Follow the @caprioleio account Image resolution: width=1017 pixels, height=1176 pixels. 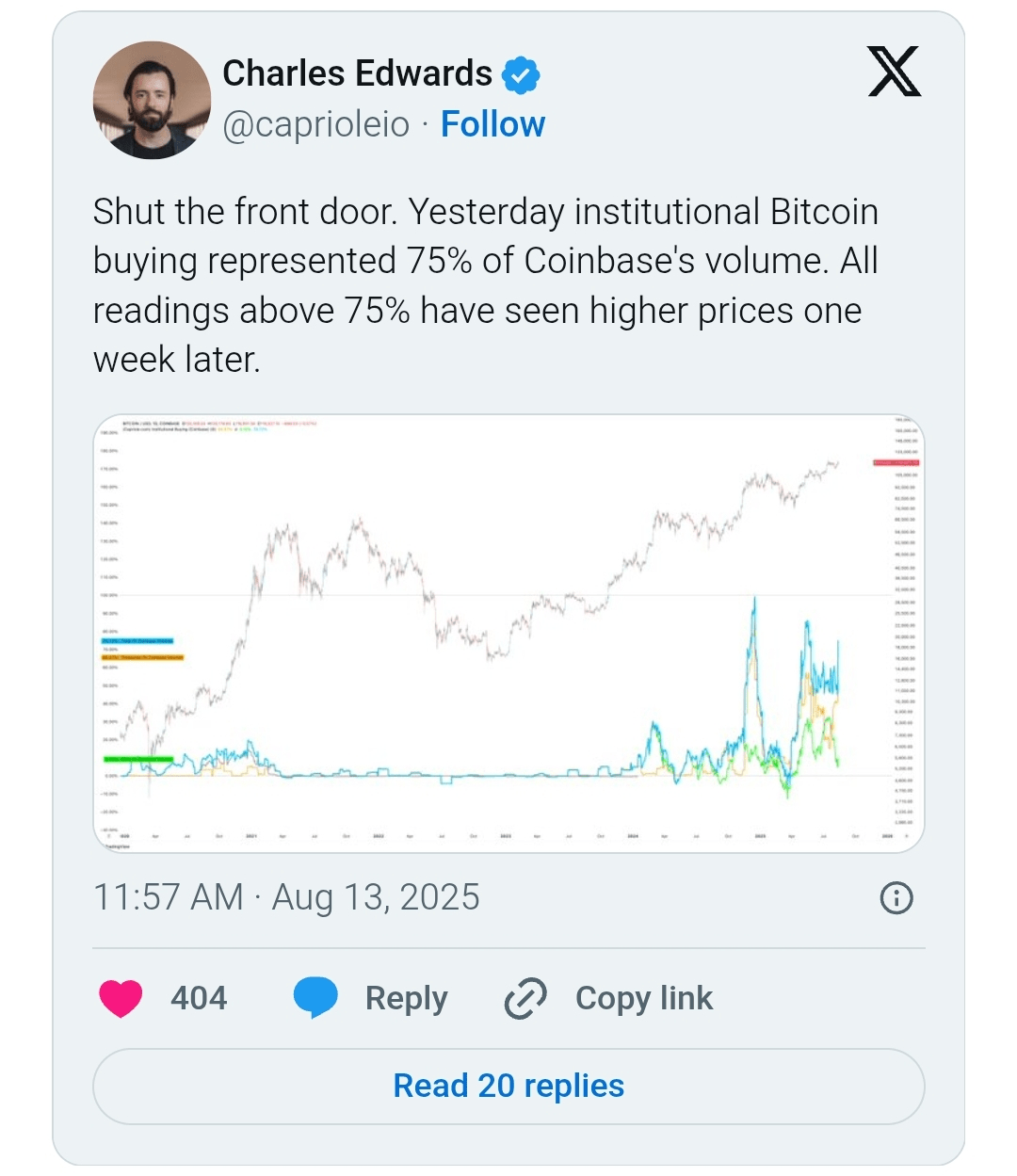[492, 124]
